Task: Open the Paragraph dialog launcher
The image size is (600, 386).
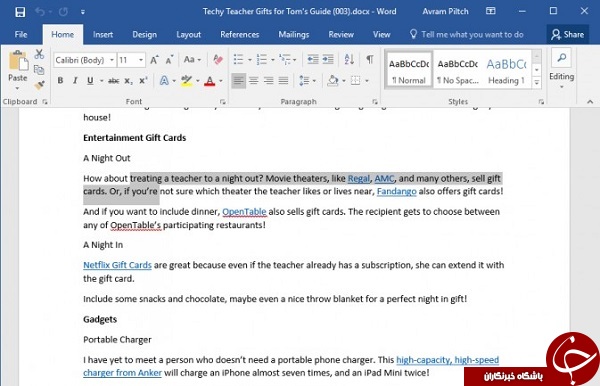Action: 375,102
